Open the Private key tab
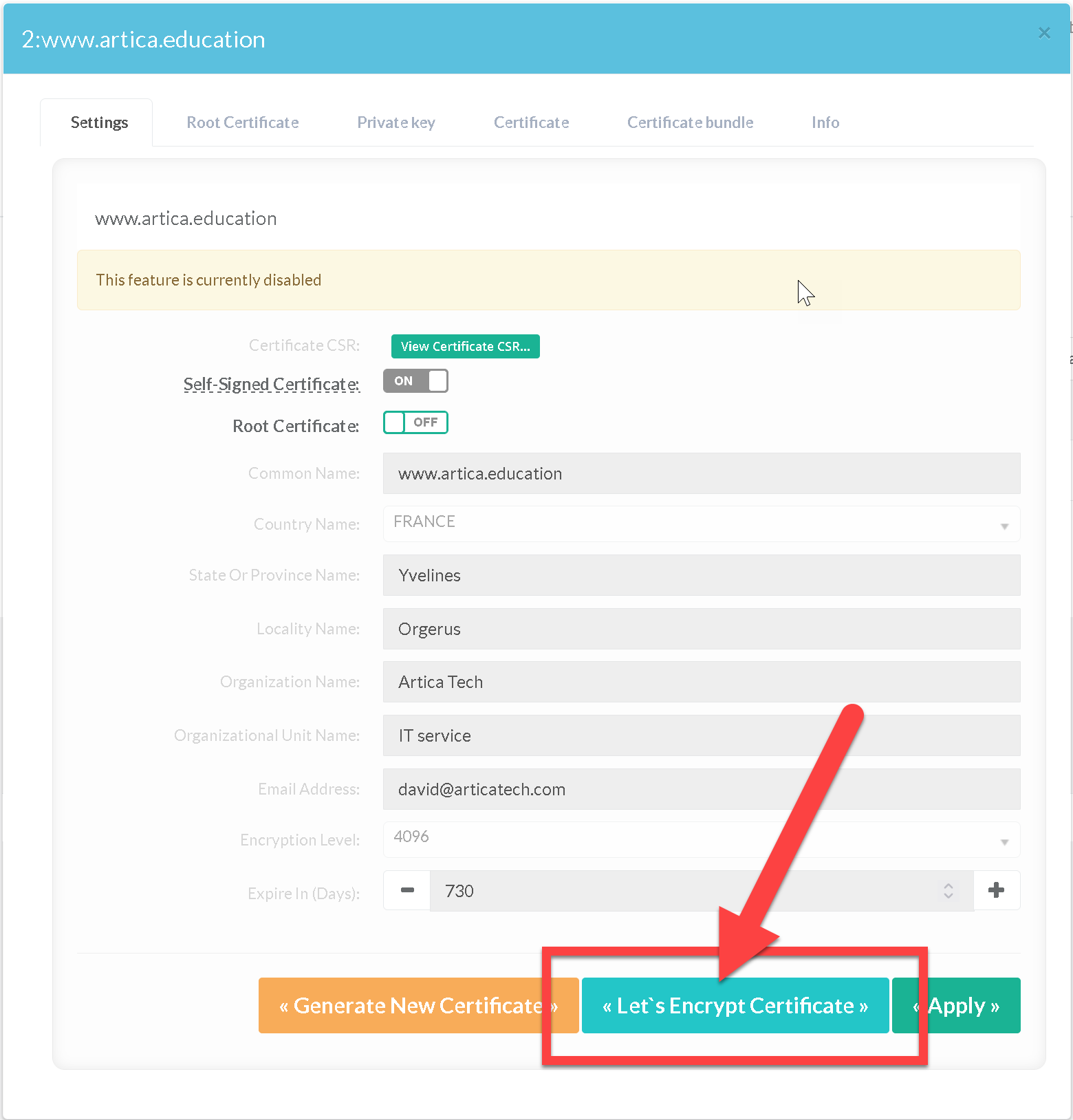1073x1120 pixels. click(396, 122)
